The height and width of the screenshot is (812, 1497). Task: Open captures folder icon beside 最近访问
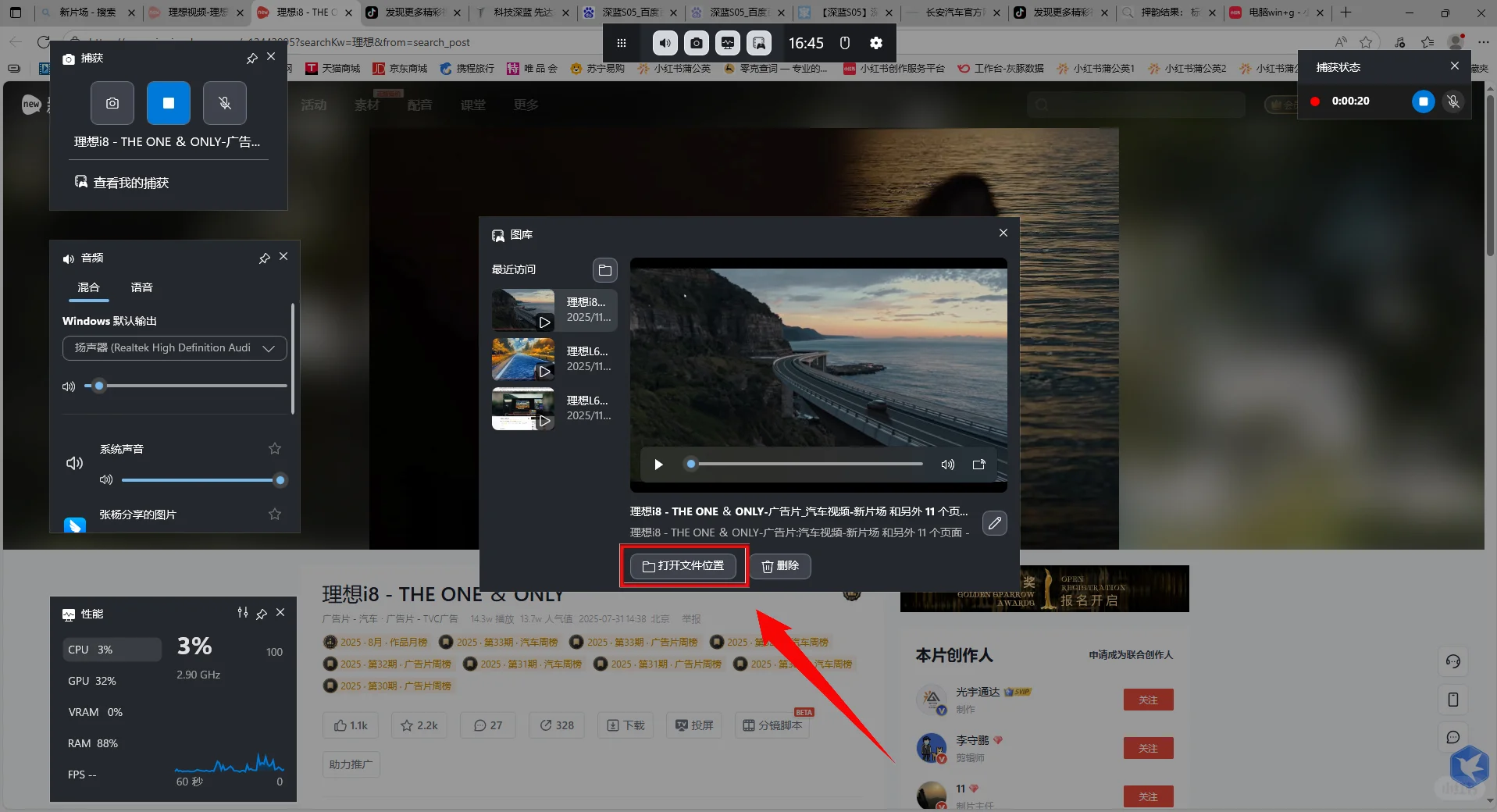[x=604, y=270]
